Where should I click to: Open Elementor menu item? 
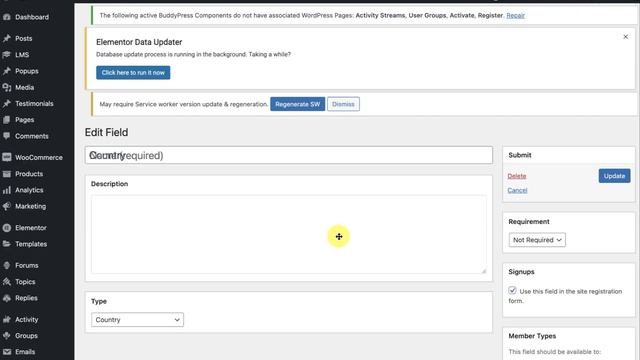pos(31,228)
